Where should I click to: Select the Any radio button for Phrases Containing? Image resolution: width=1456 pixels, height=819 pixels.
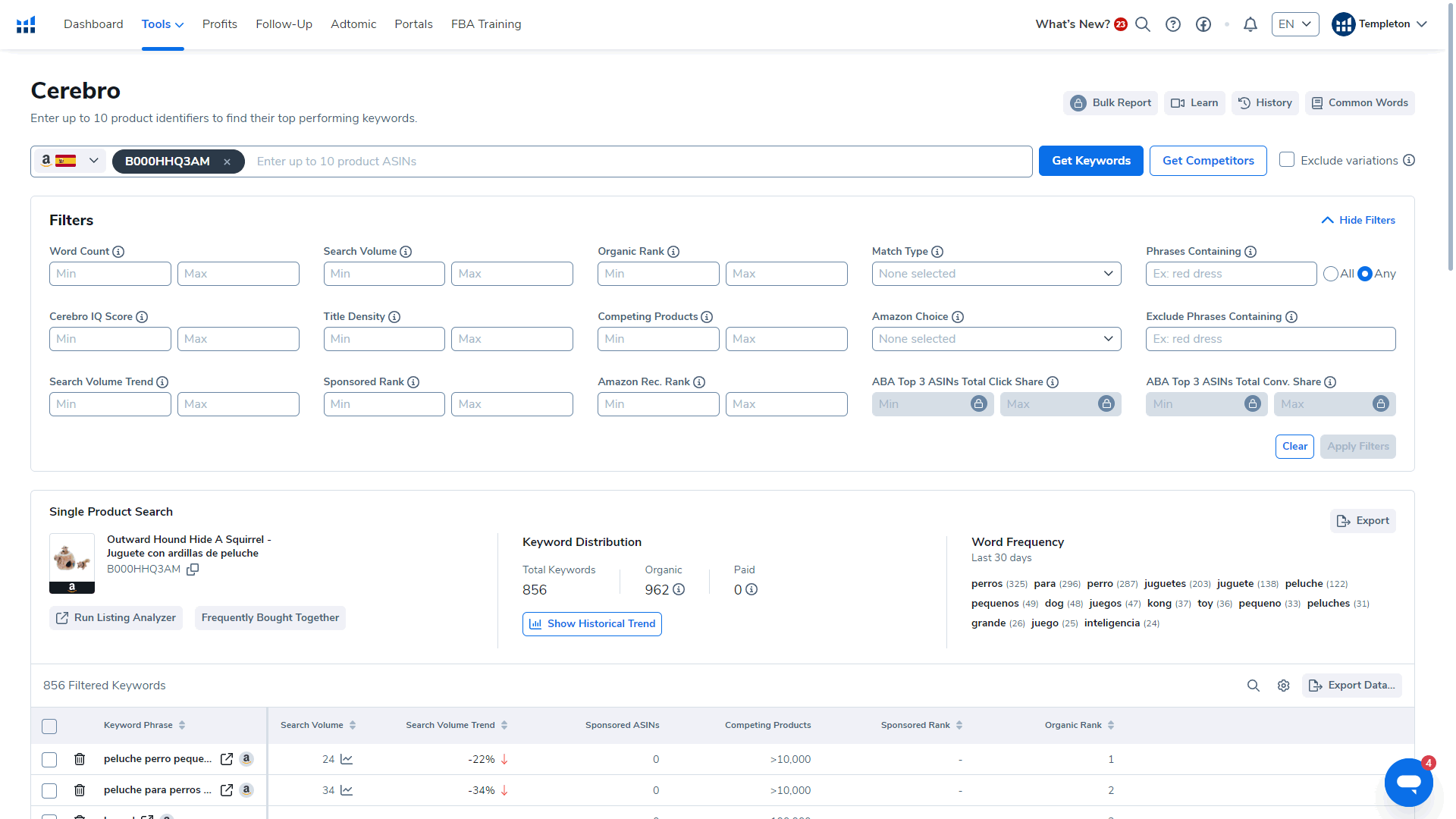click(x=1366, y=273)
